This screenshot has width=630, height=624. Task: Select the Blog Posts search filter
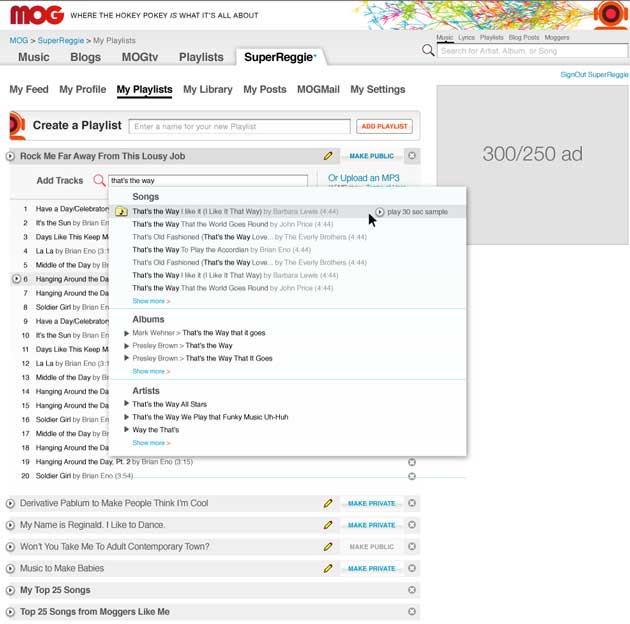click(x=524, y=37)
